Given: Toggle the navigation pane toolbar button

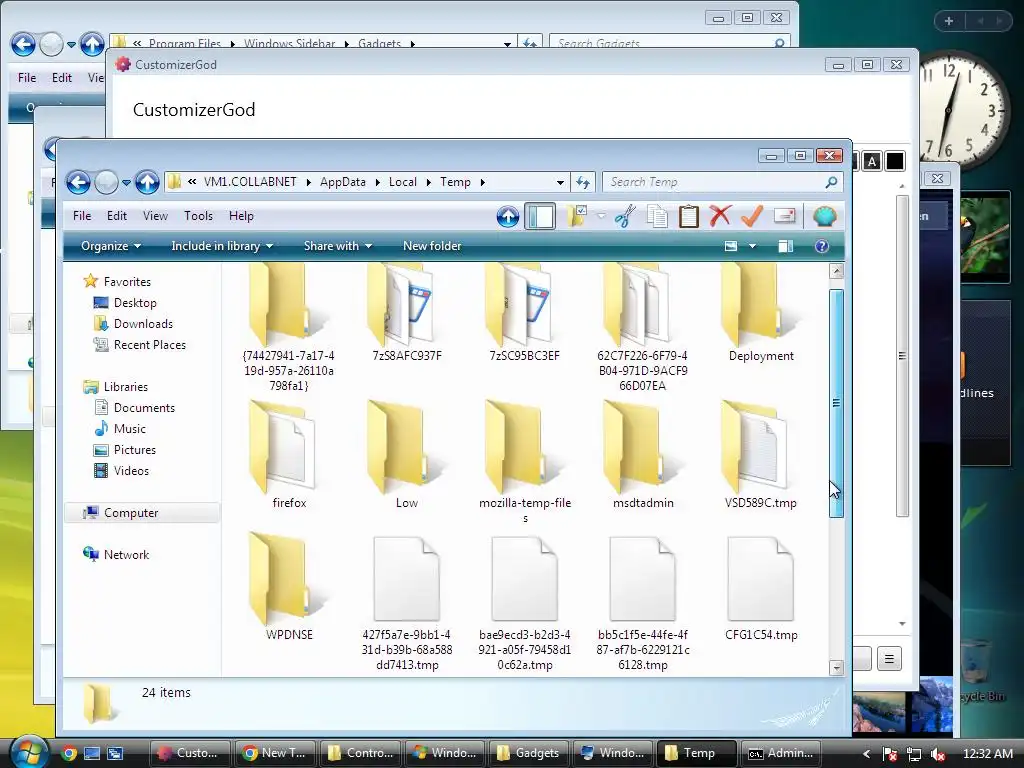Looking at the screenshot, I should point(541,216).
